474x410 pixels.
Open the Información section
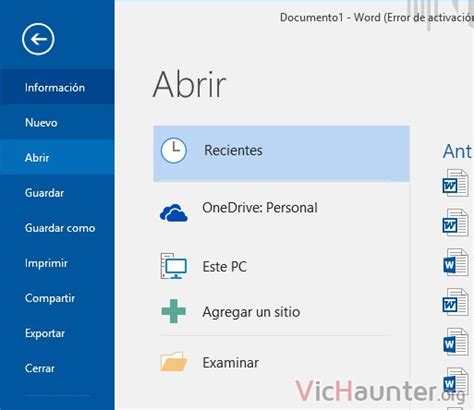coord(57,87)
